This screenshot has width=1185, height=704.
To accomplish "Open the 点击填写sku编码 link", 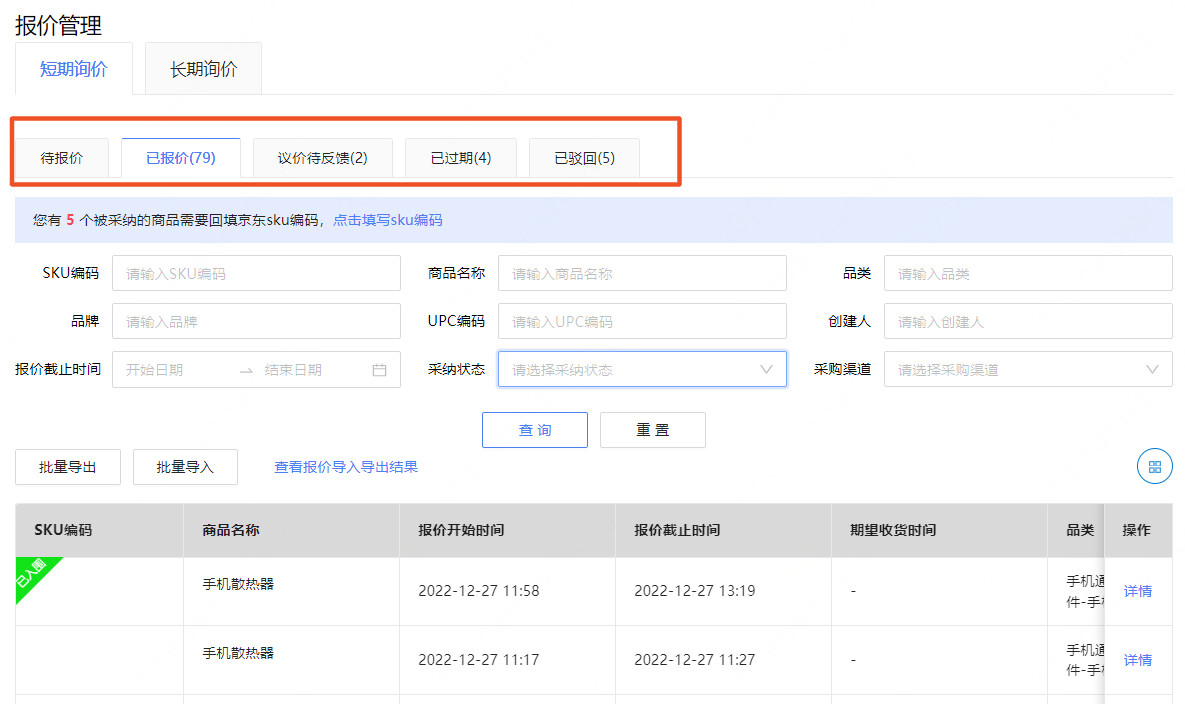I will (387, 219).
